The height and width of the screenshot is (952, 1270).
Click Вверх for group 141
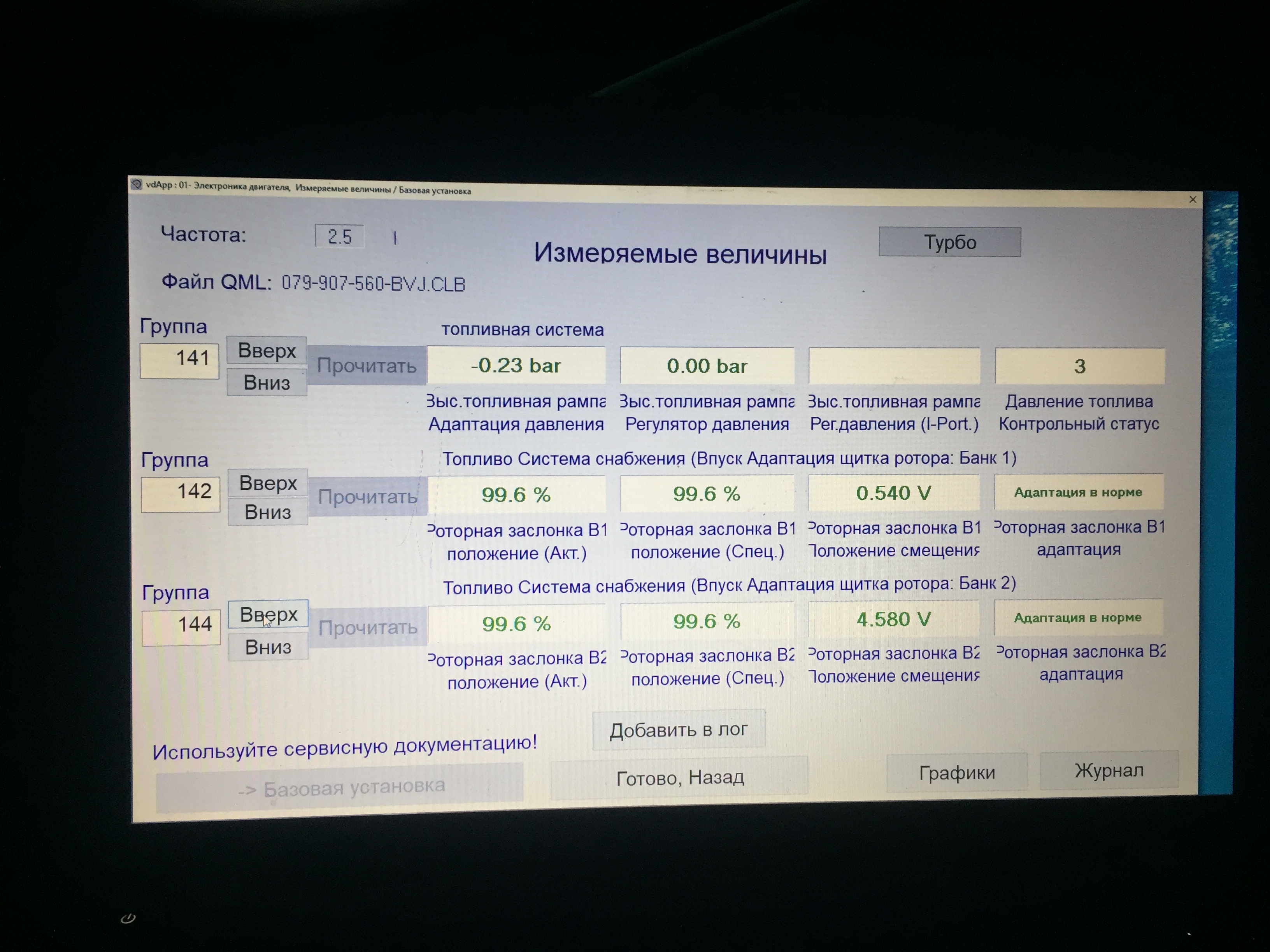pyautogui.click(x=267, y=350)
